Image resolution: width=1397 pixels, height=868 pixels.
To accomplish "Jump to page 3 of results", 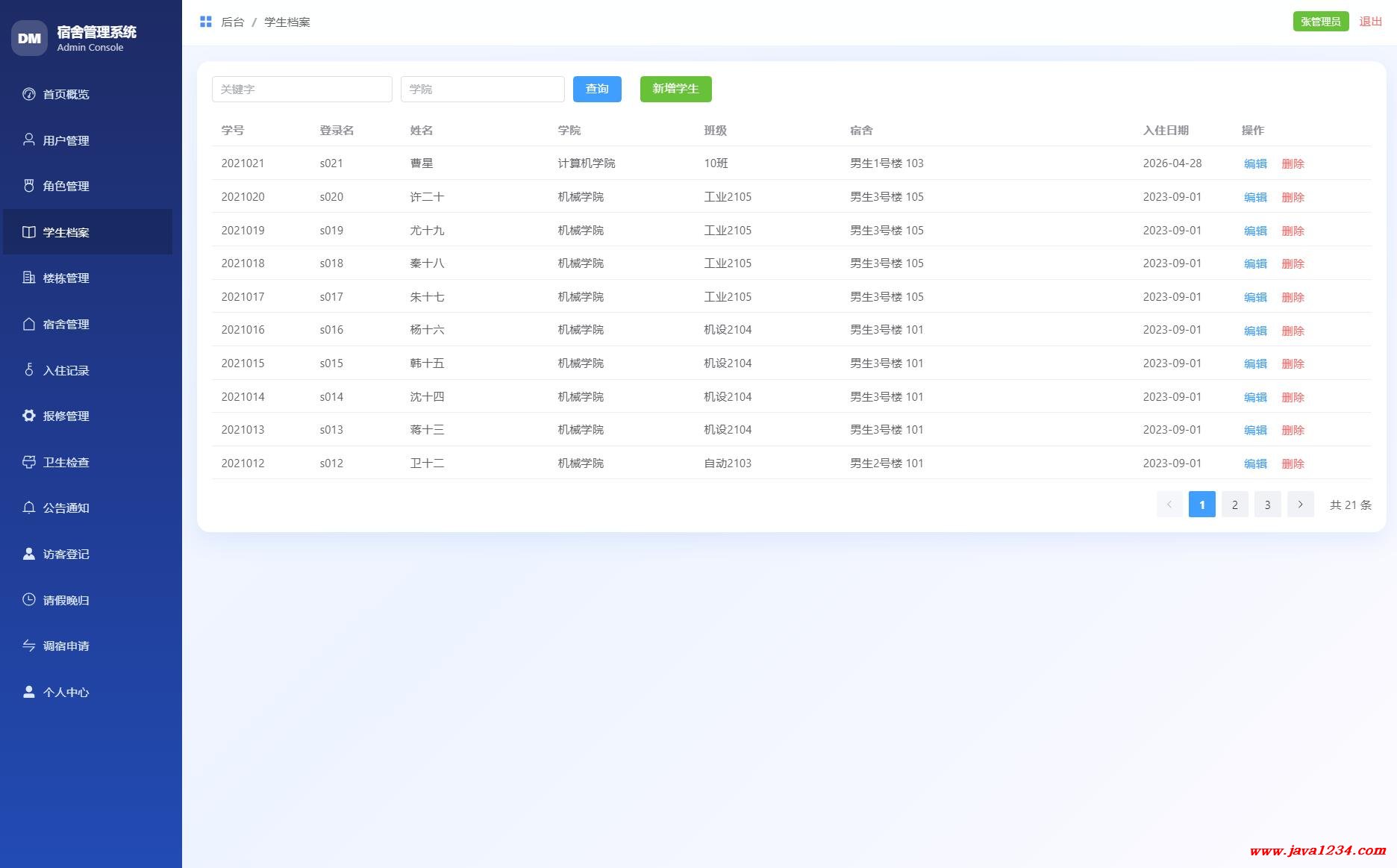I will pos(1267,505).
